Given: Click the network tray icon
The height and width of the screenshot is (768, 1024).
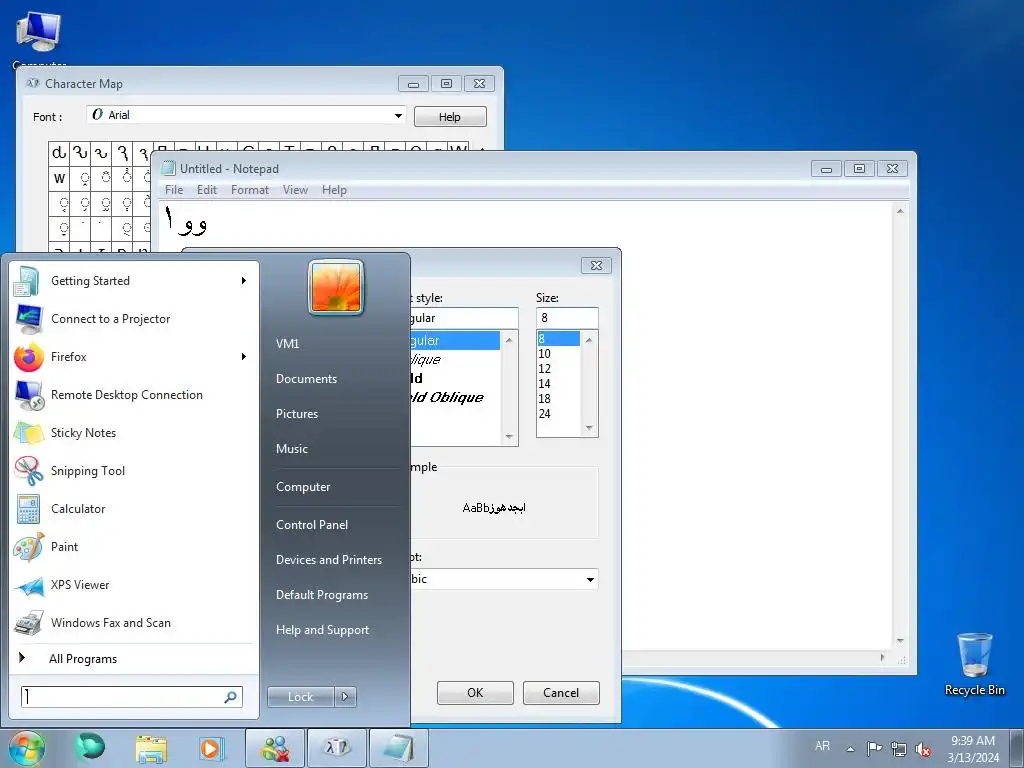Looking at the screenshot, I should pyautogui.click(x=899, y=748).
